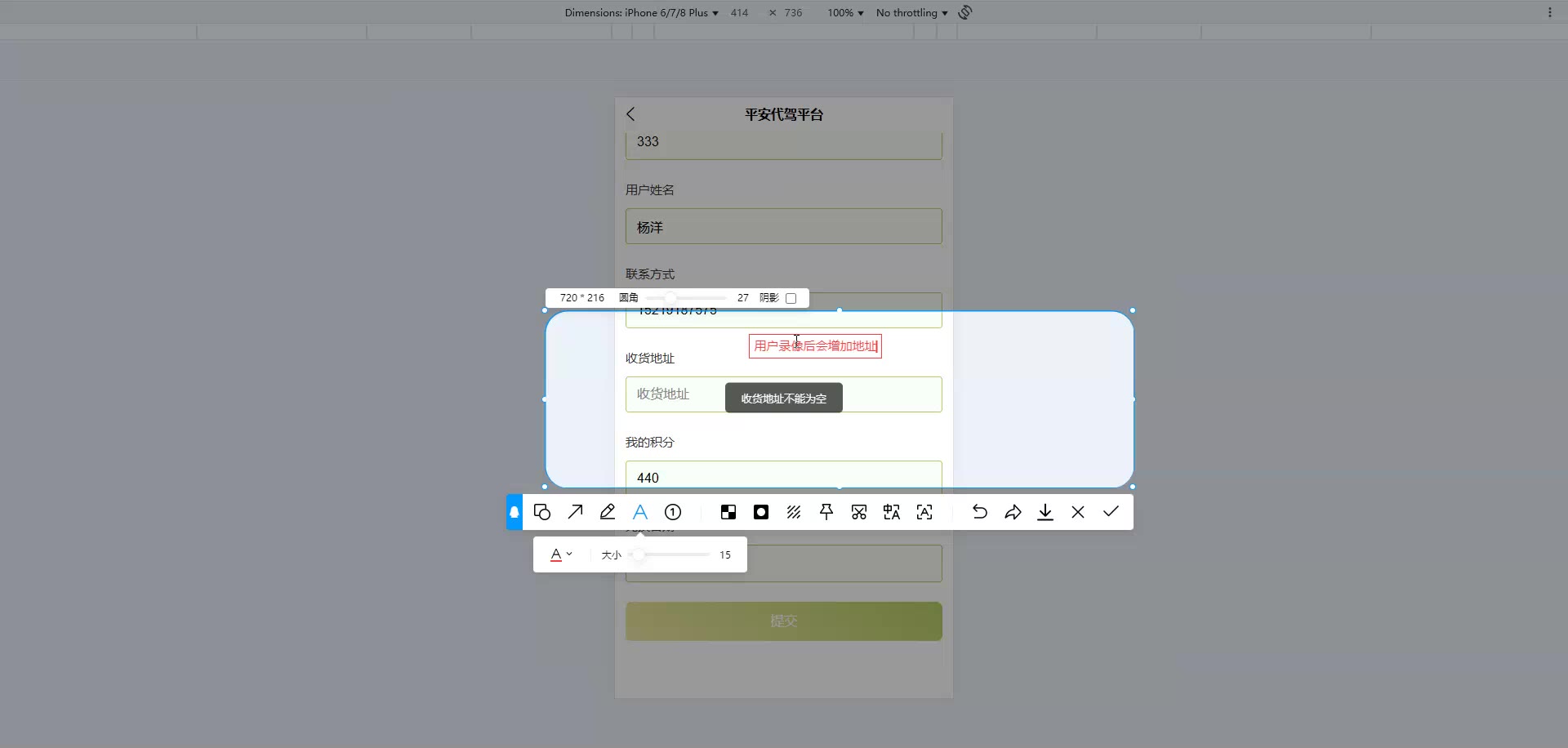Click the blue QQ penguin icon
The image size is (1568, 748).
point(514,512)
